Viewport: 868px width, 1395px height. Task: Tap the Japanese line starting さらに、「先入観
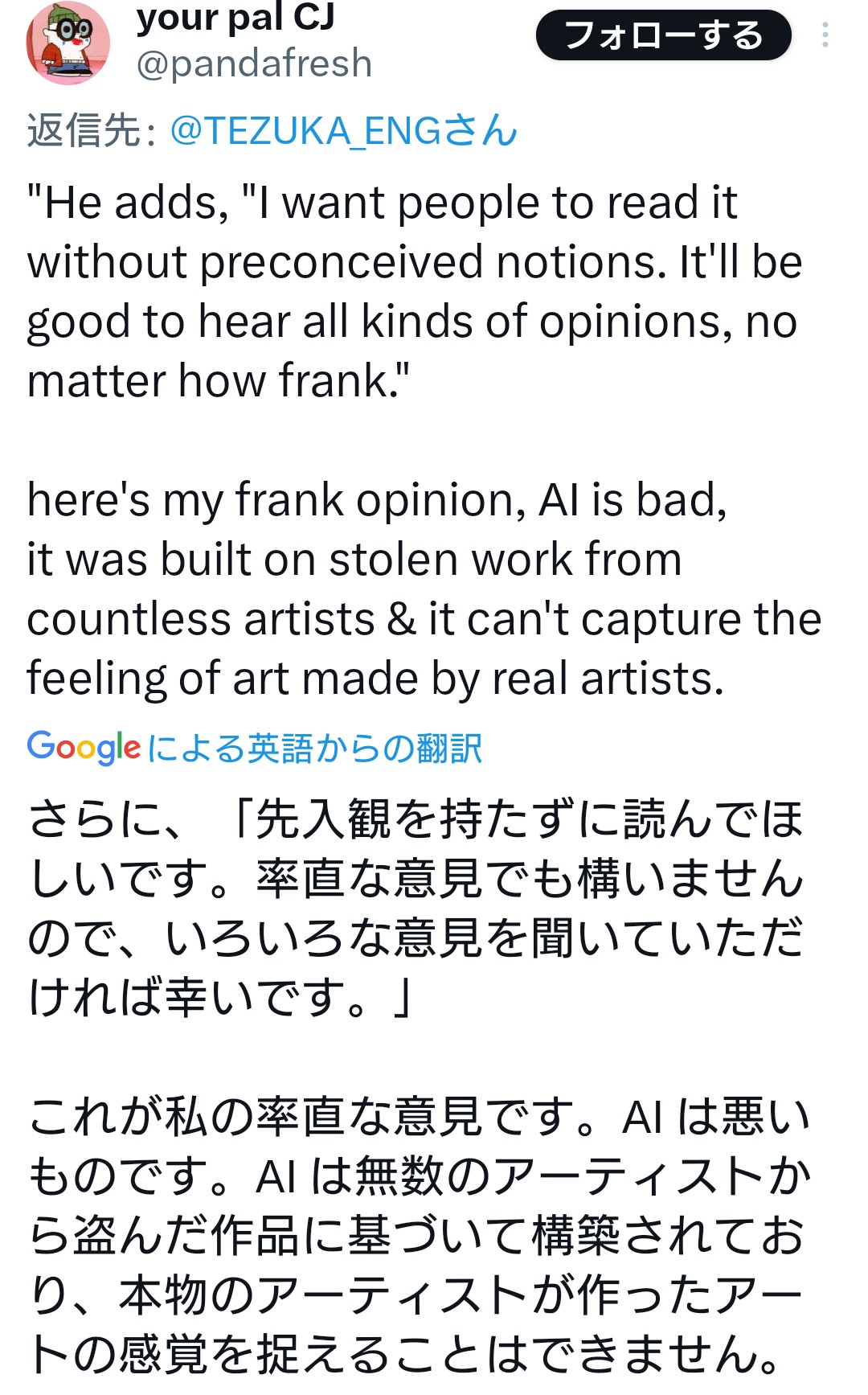pos(414,819)
